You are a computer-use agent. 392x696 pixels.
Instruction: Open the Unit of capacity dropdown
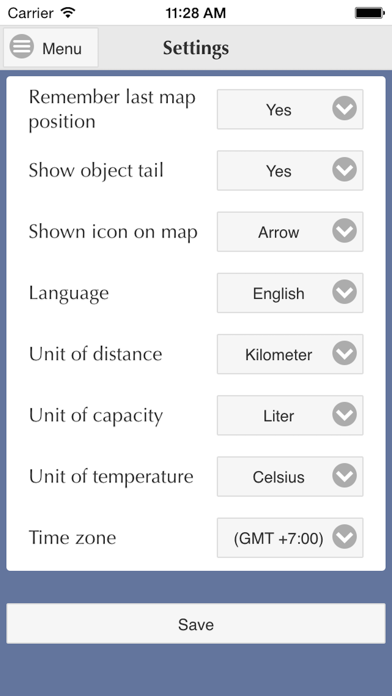tap(290, 415)
